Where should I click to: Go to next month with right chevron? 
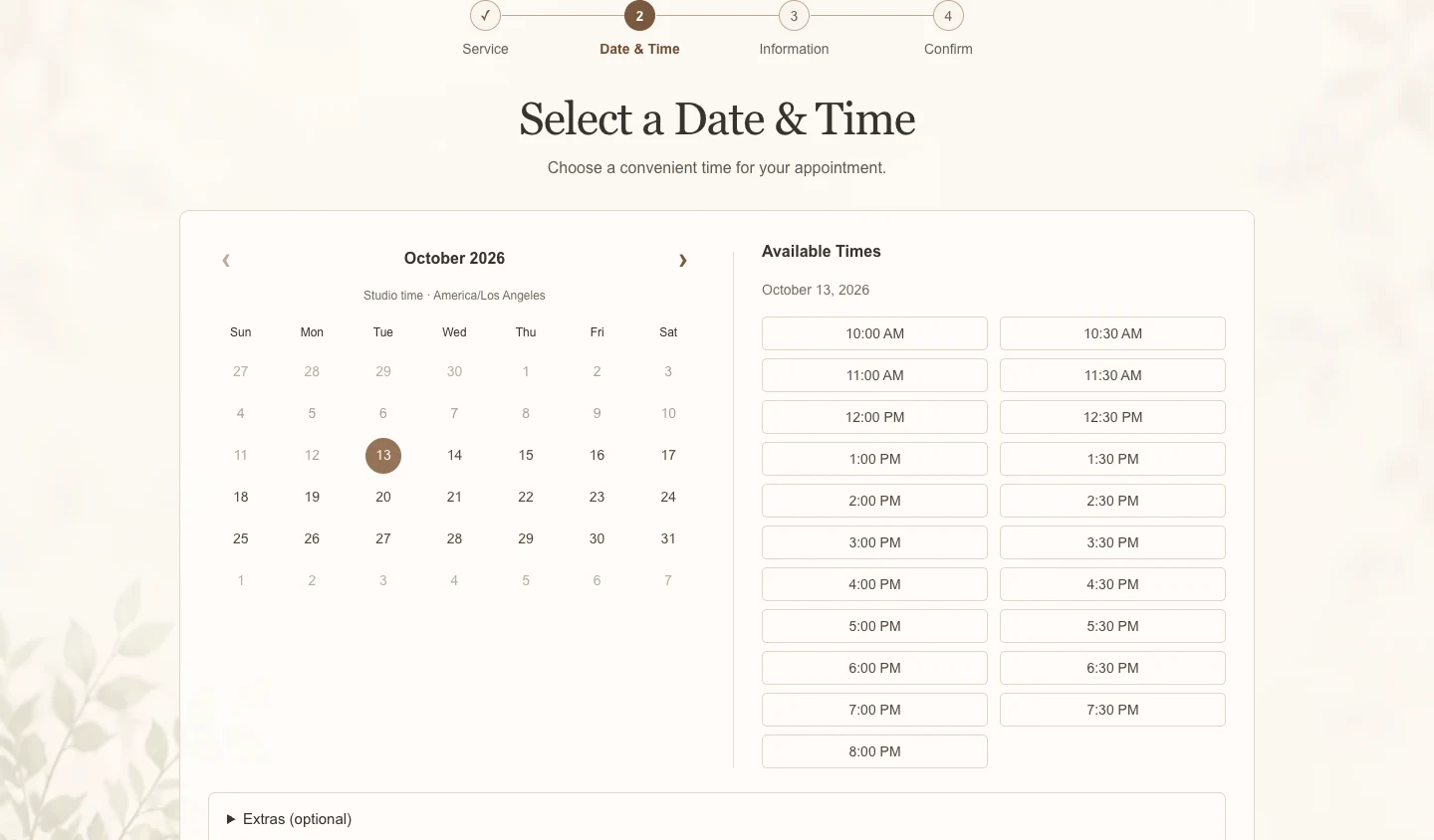[x=683, y=260]
